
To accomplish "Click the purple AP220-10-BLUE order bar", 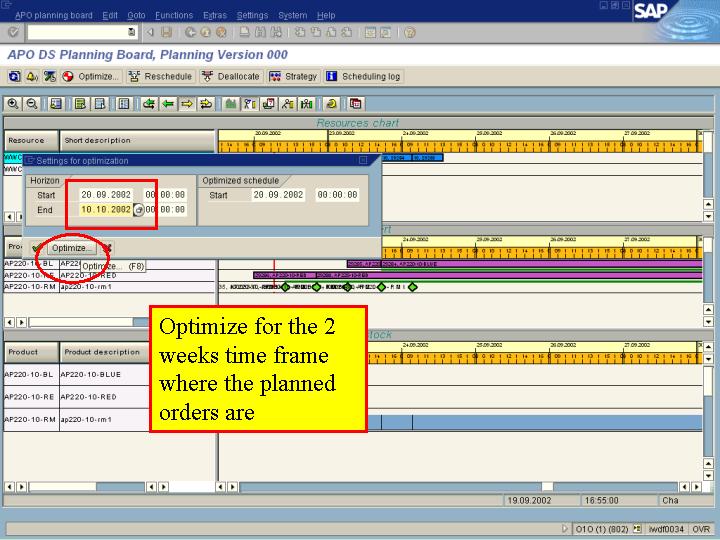I will [542, 264].
